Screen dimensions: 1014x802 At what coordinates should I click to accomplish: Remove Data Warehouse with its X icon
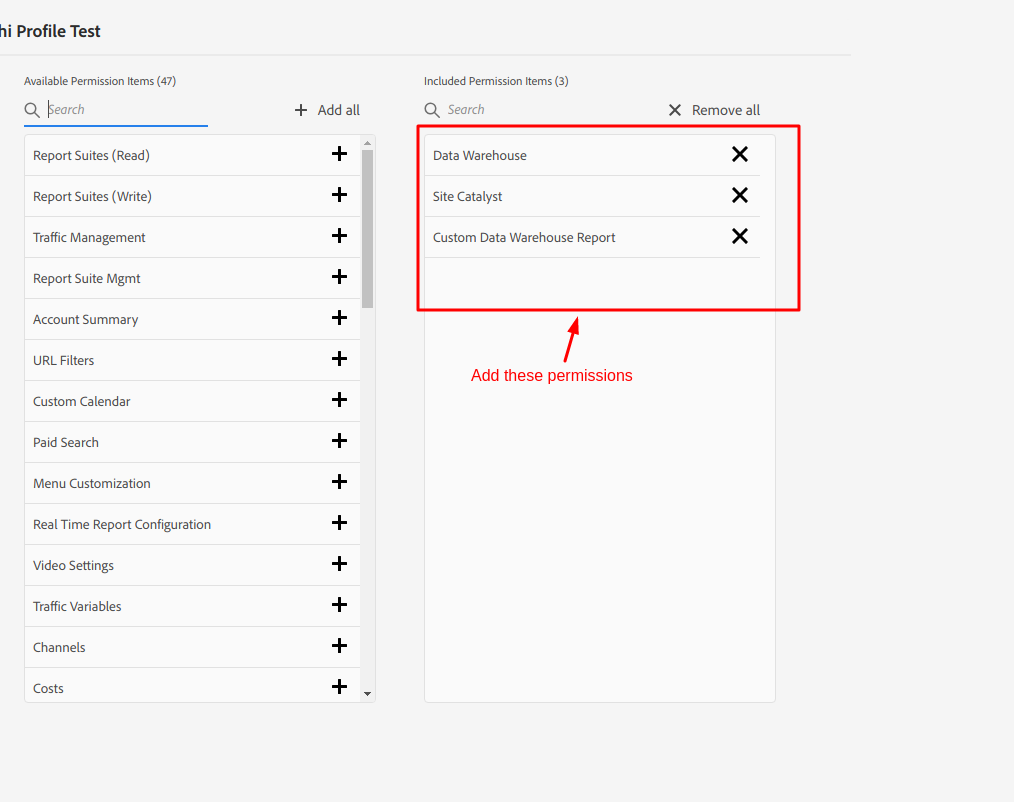pos(740,154)
